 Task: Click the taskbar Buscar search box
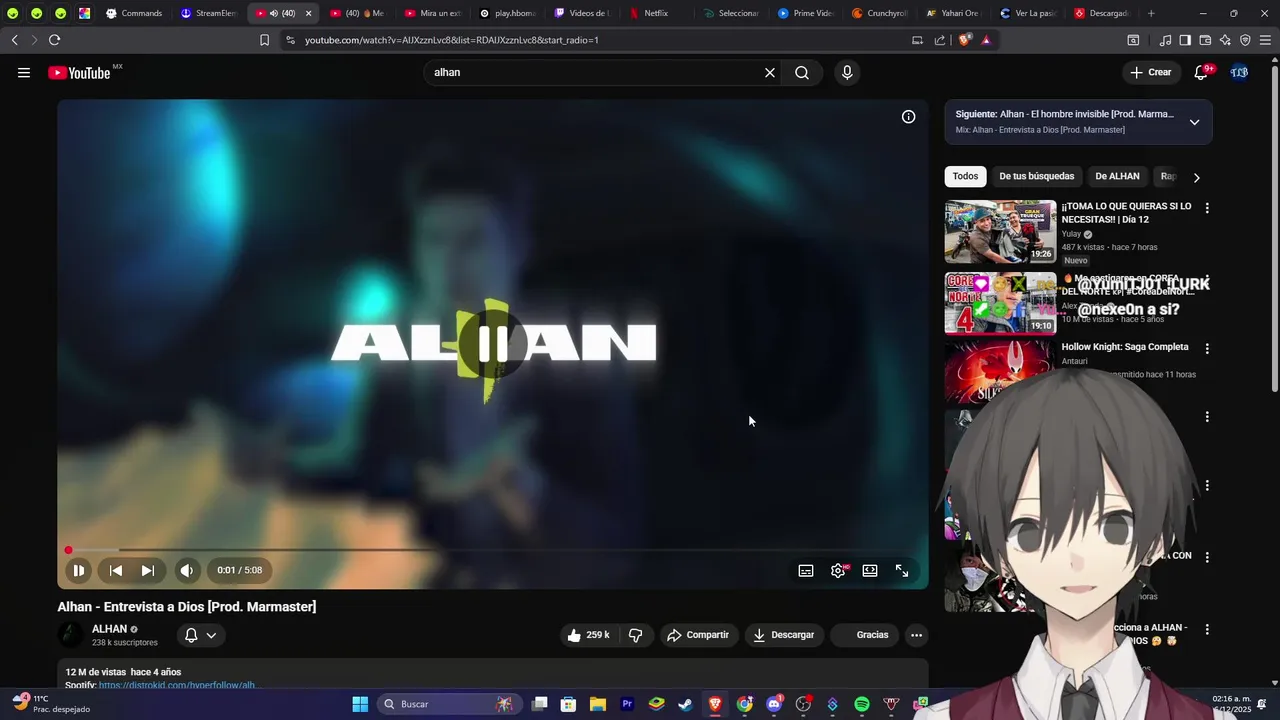coord(449,704)
